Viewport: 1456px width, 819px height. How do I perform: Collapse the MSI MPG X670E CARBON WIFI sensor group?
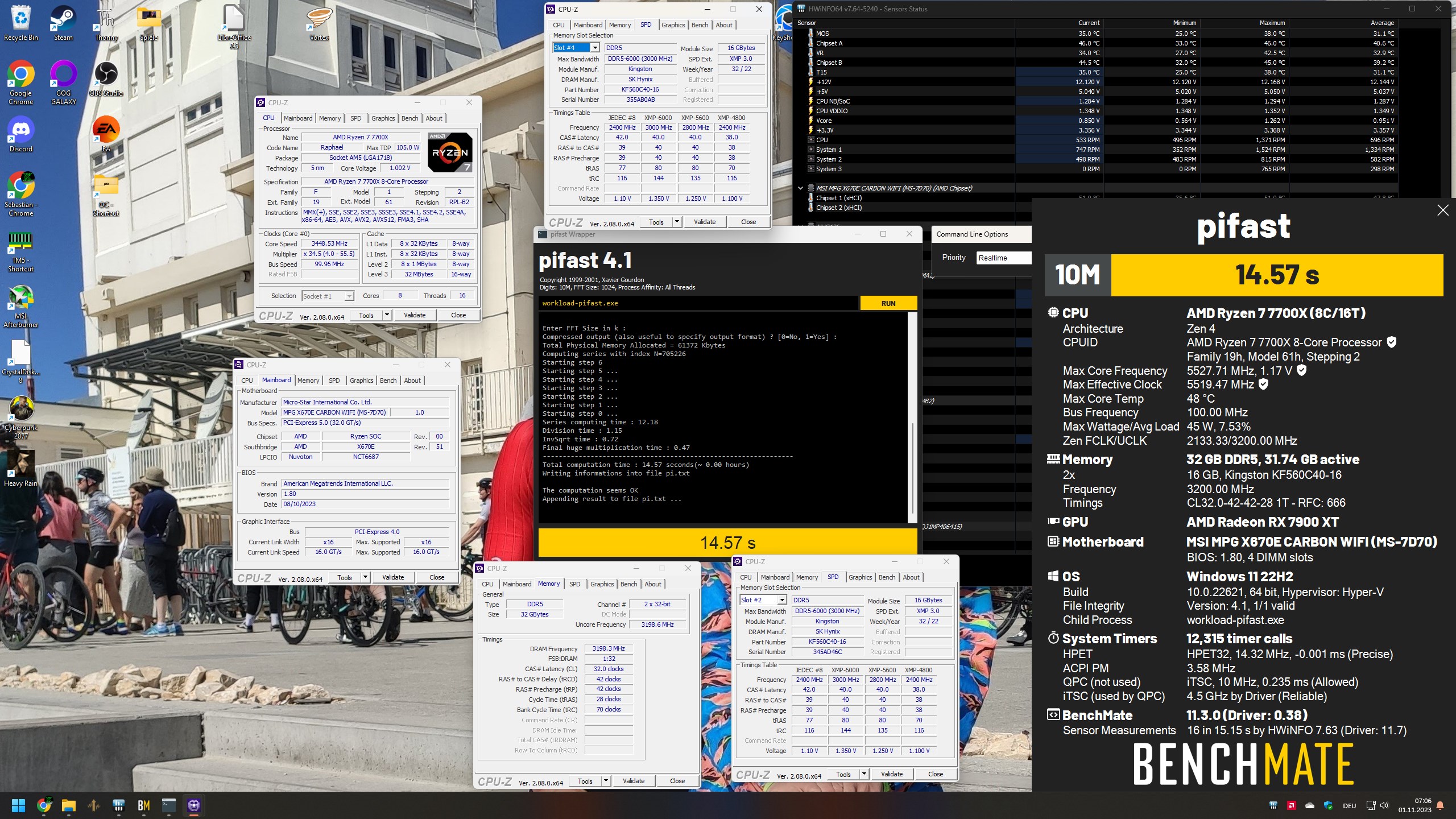[x=800, y=188]
